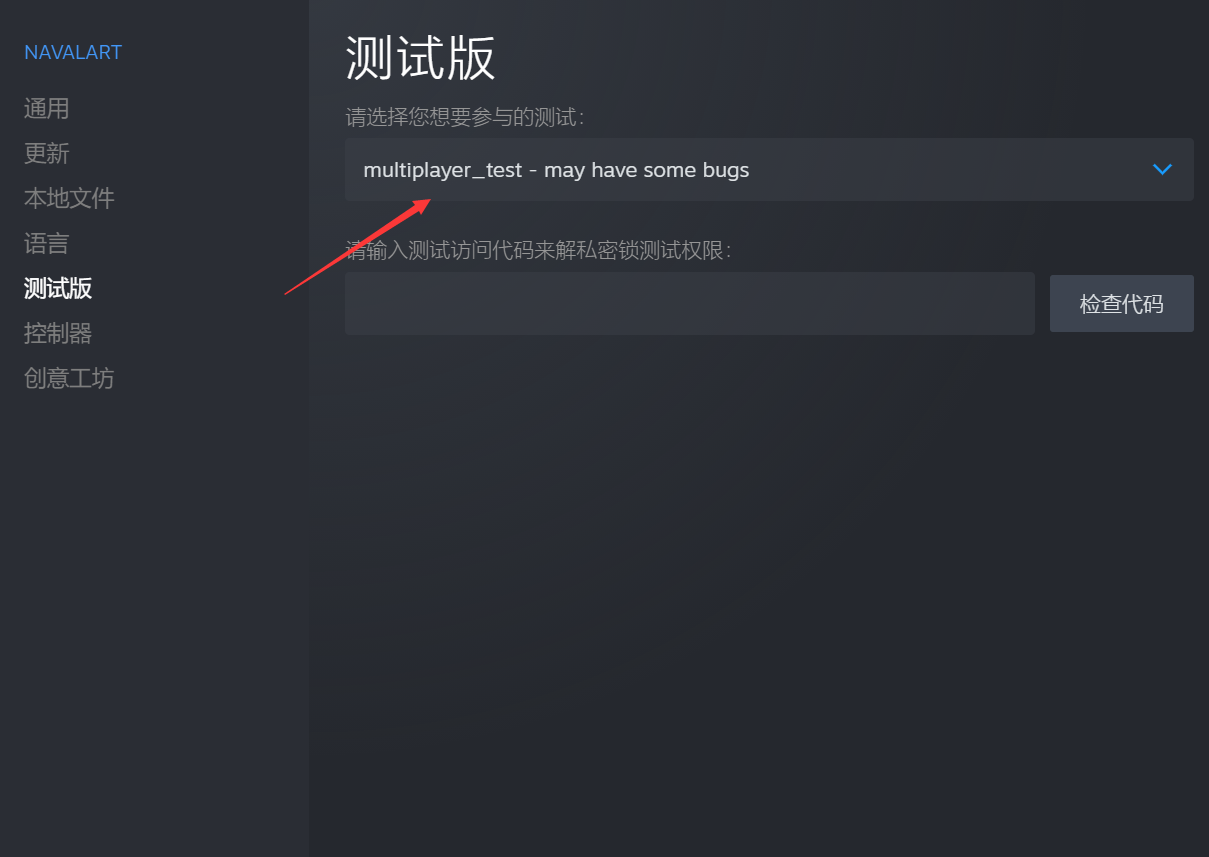
Task: Click the 请输入测试访问代码 label text
Action: (538, 250)
